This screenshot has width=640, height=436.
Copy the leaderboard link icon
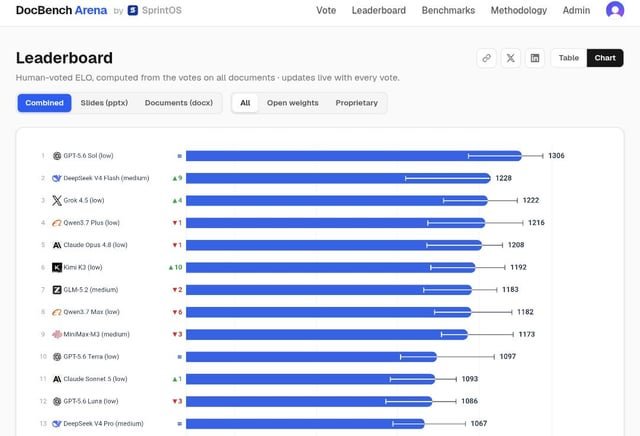[486, 58]
